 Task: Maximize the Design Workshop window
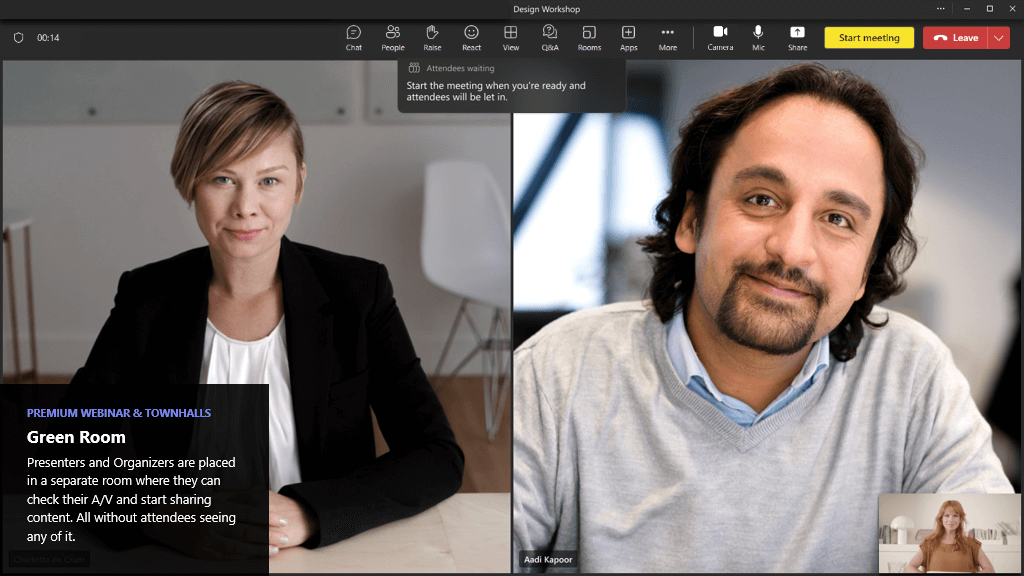990,9
